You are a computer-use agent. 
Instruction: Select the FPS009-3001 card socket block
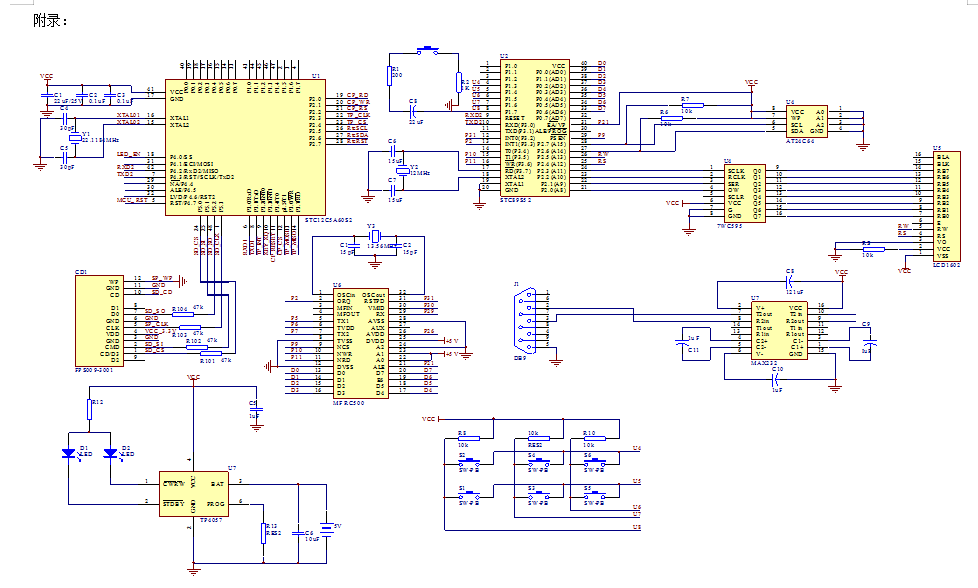(x=99, y=321)
